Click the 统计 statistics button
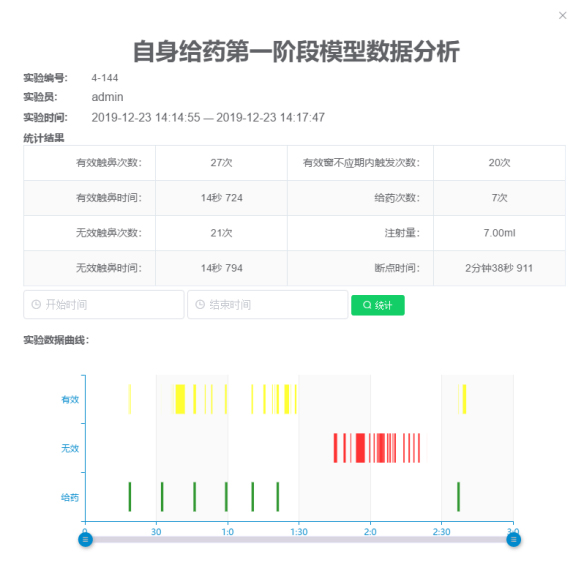Screen dimensions: 574x571 [378, 305]
